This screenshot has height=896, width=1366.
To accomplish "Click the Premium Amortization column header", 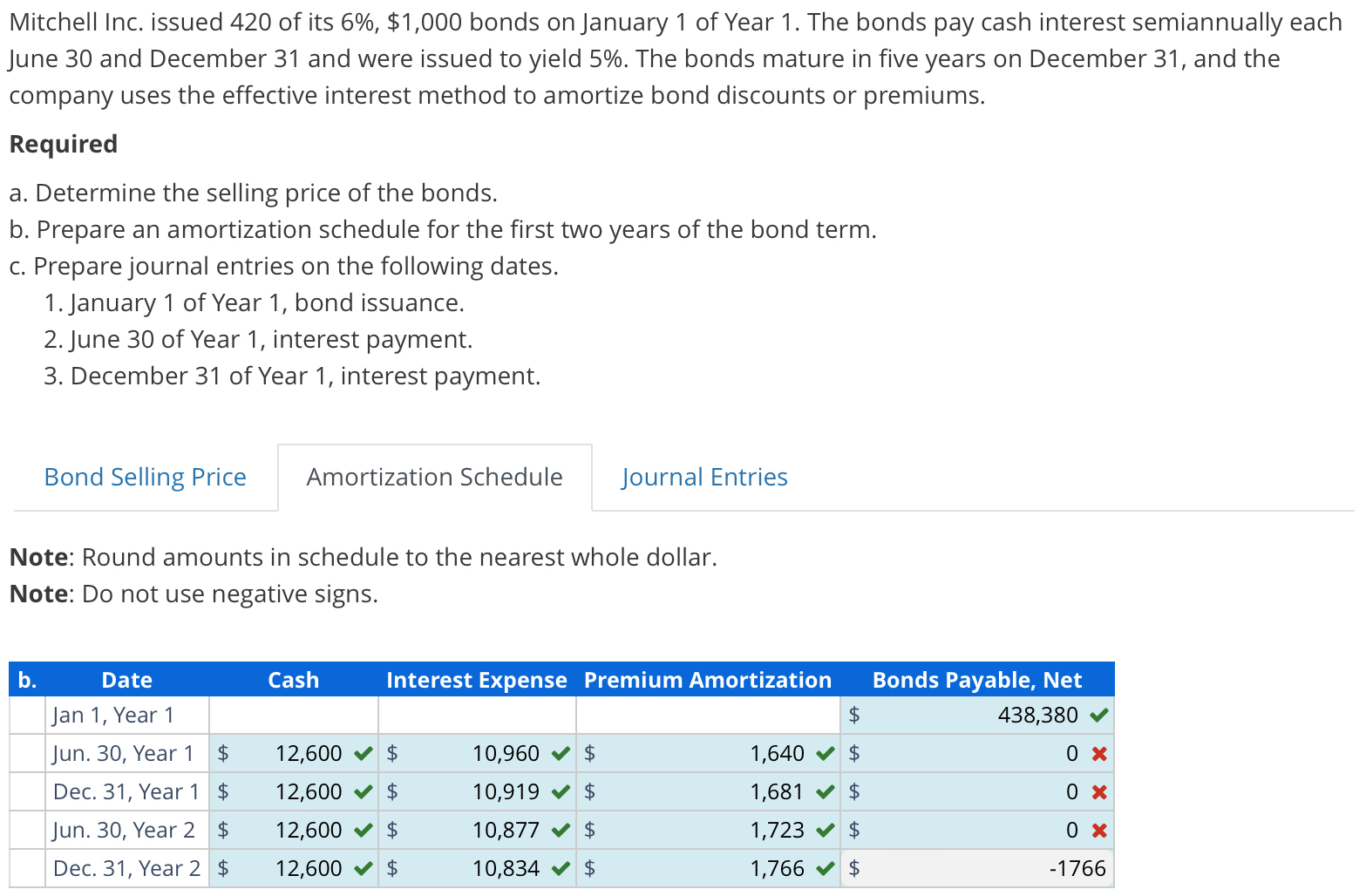I will [x=708, y=680].
